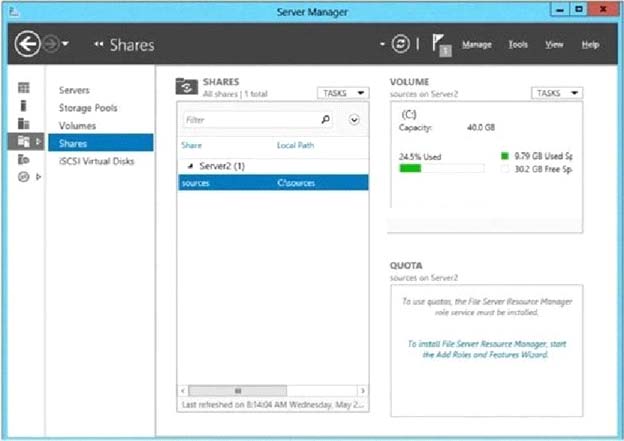Go to Storage Pools page

90,108
